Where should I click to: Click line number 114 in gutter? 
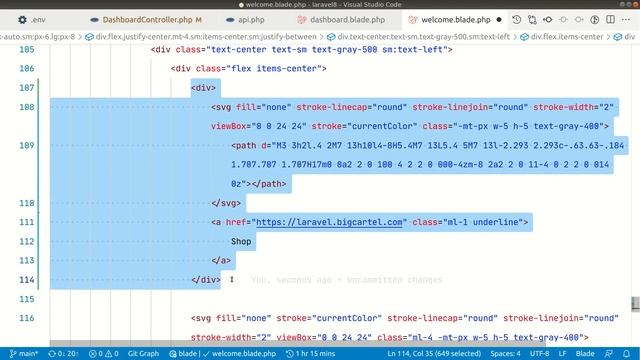pos(27,280)
